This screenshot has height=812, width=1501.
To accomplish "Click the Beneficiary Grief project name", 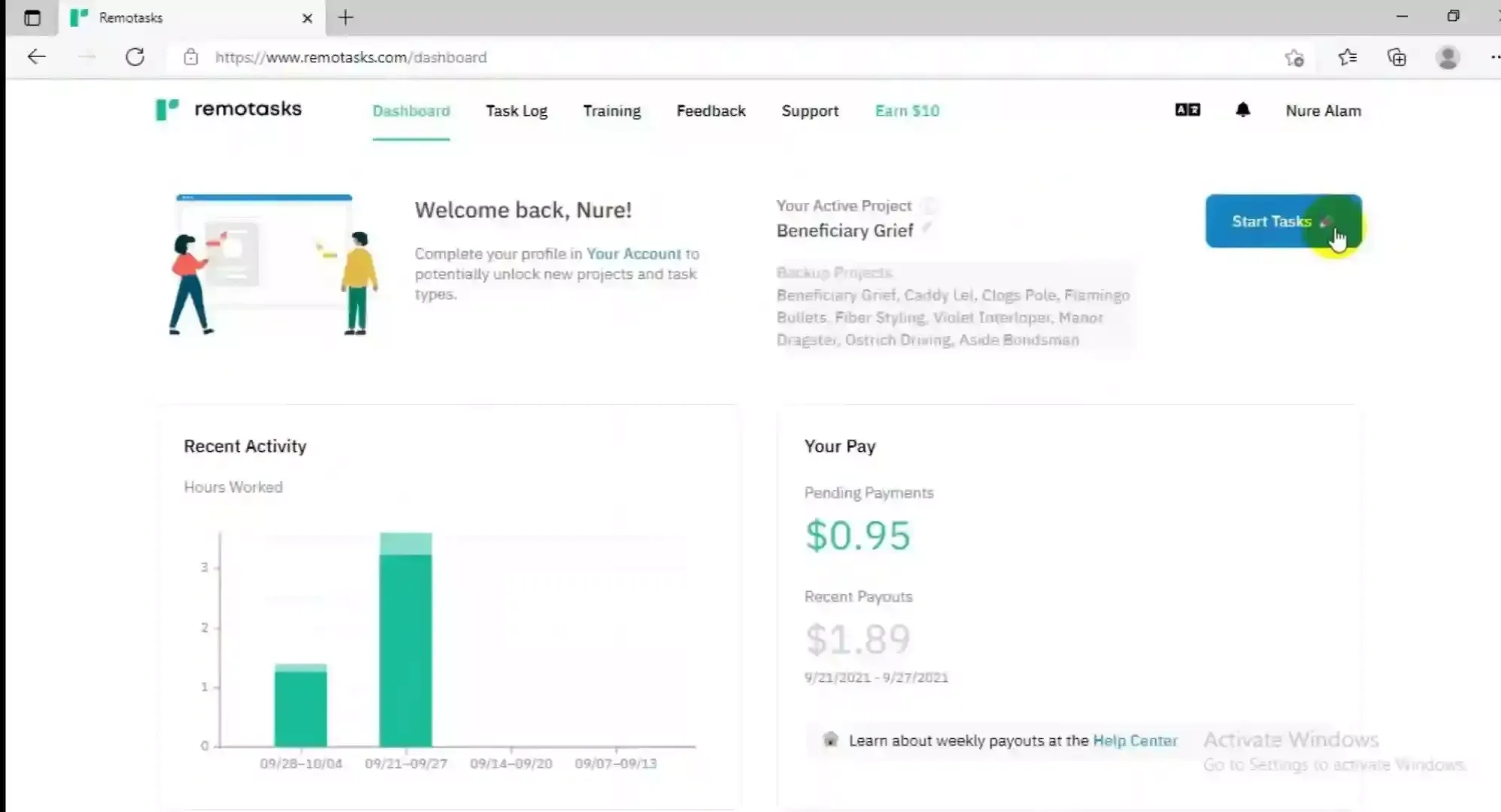I will [845, 230].
